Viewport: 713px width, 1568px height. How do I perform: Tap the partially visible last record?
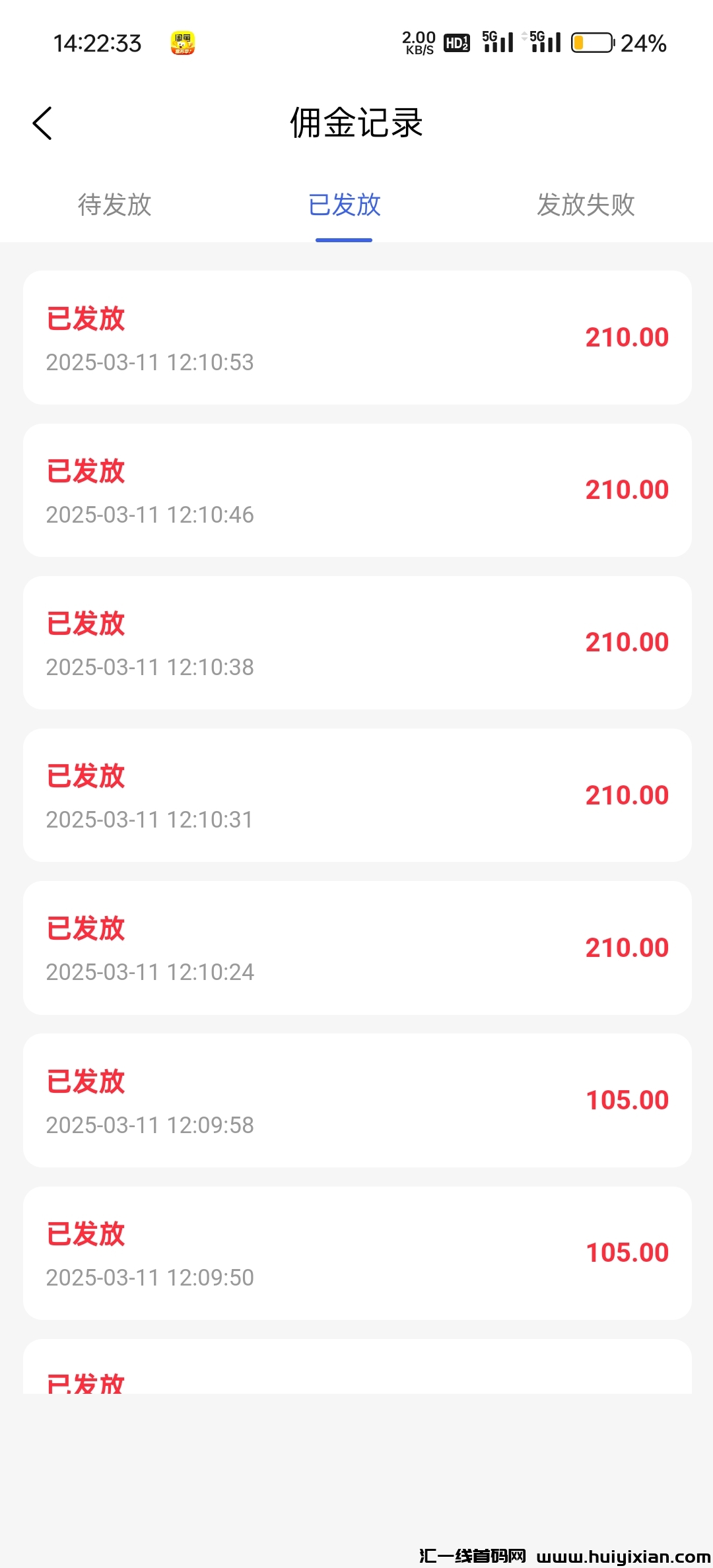click(357, 1369)
